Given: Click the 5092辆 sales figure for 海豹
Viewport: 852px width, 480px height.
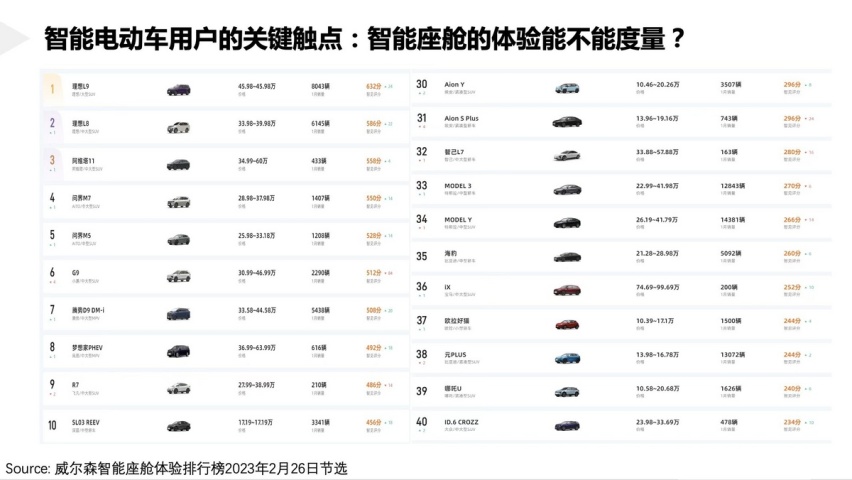Looking at the screenshot, I should pos(731,253).
